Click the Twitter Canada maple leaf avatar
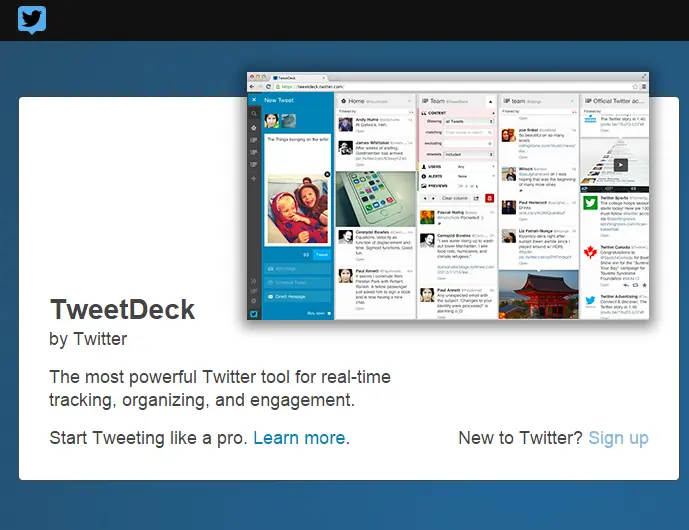689x530 pixels. pyautogui.click(x=590, y=252)
